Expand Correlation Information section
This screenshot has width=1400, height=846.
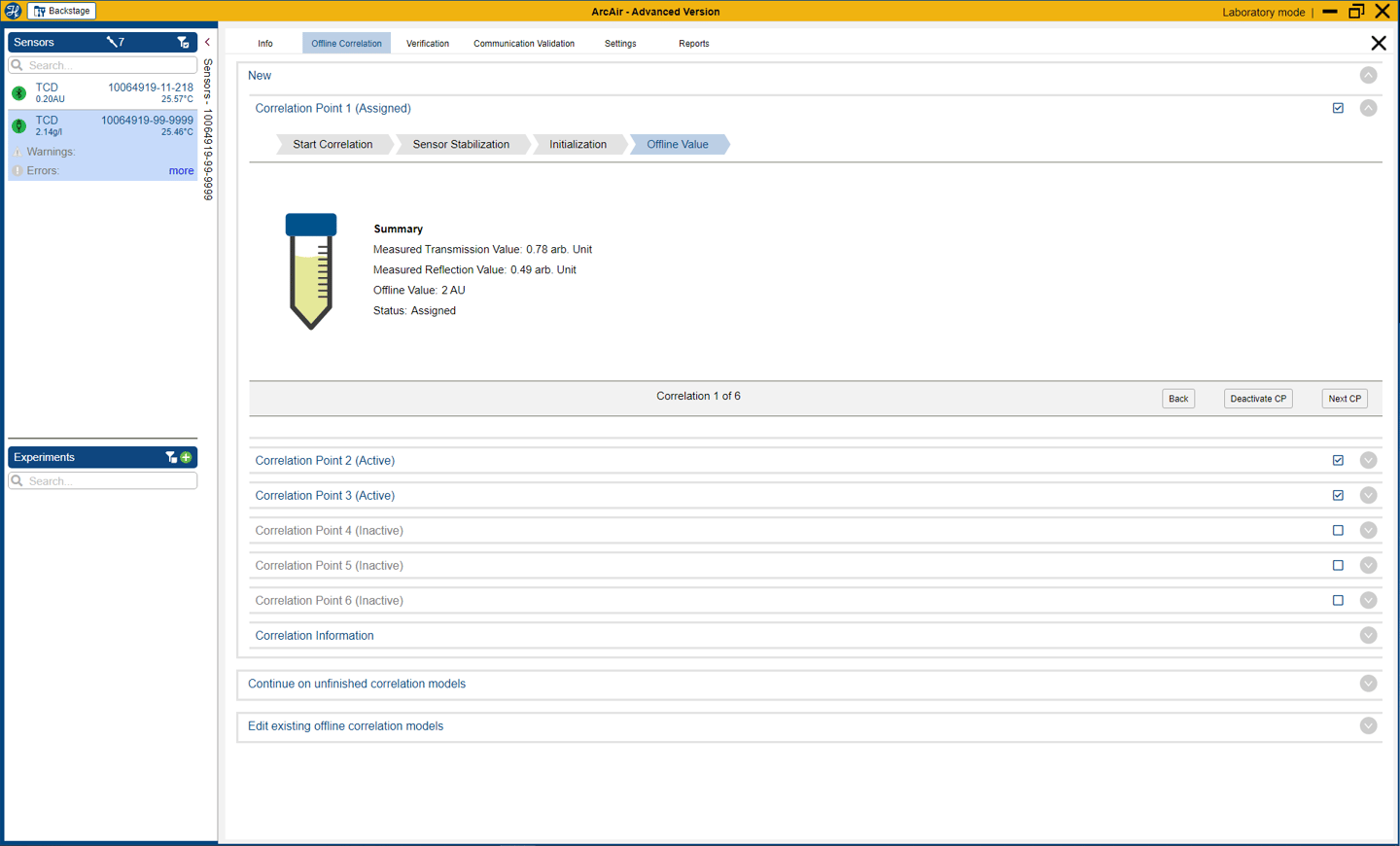pyautogui.click(x=1368, y=635)
